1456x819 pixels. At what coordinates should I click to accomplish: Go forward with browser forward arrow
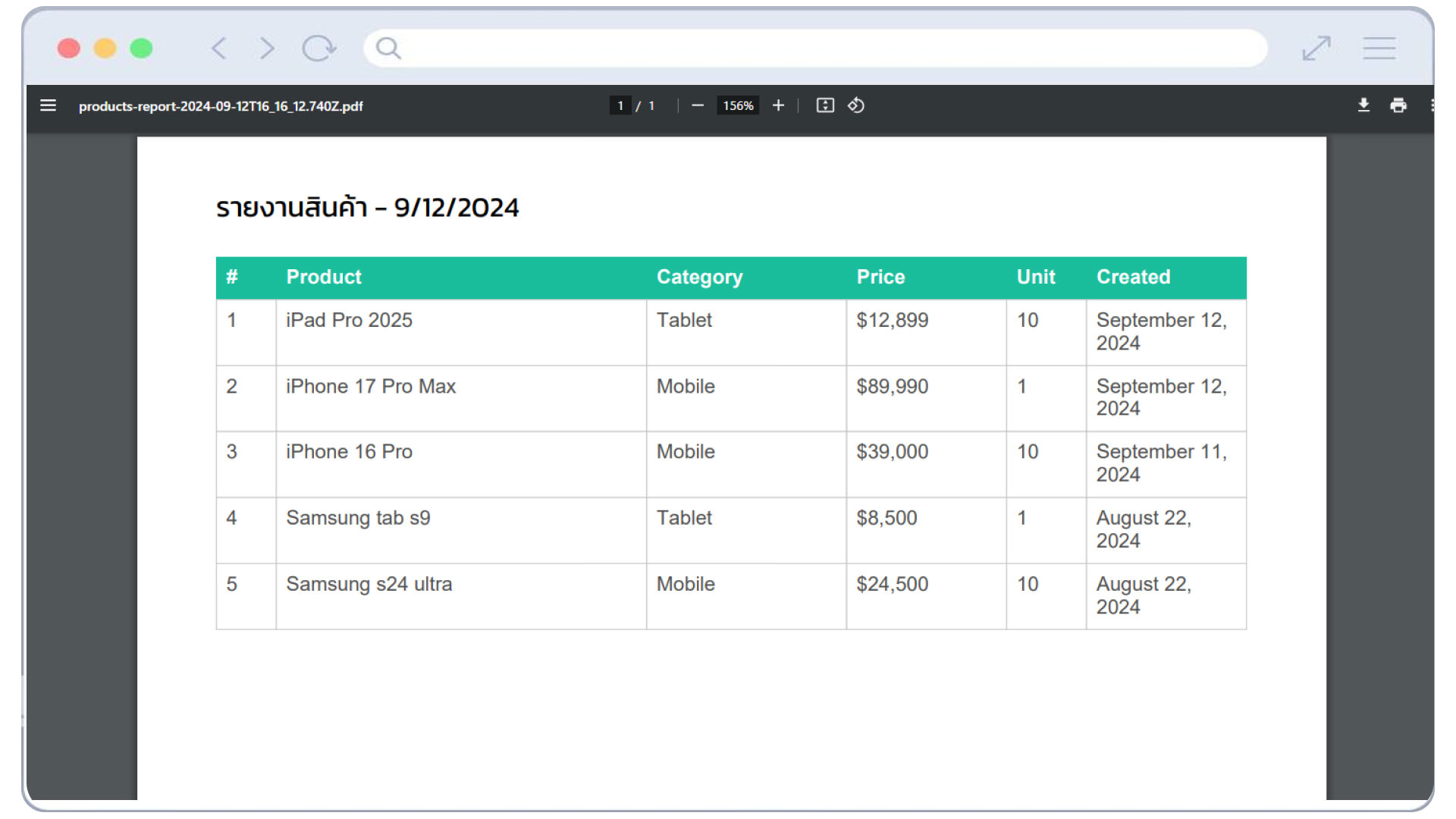pyautogui.click(x=267, y=49)
